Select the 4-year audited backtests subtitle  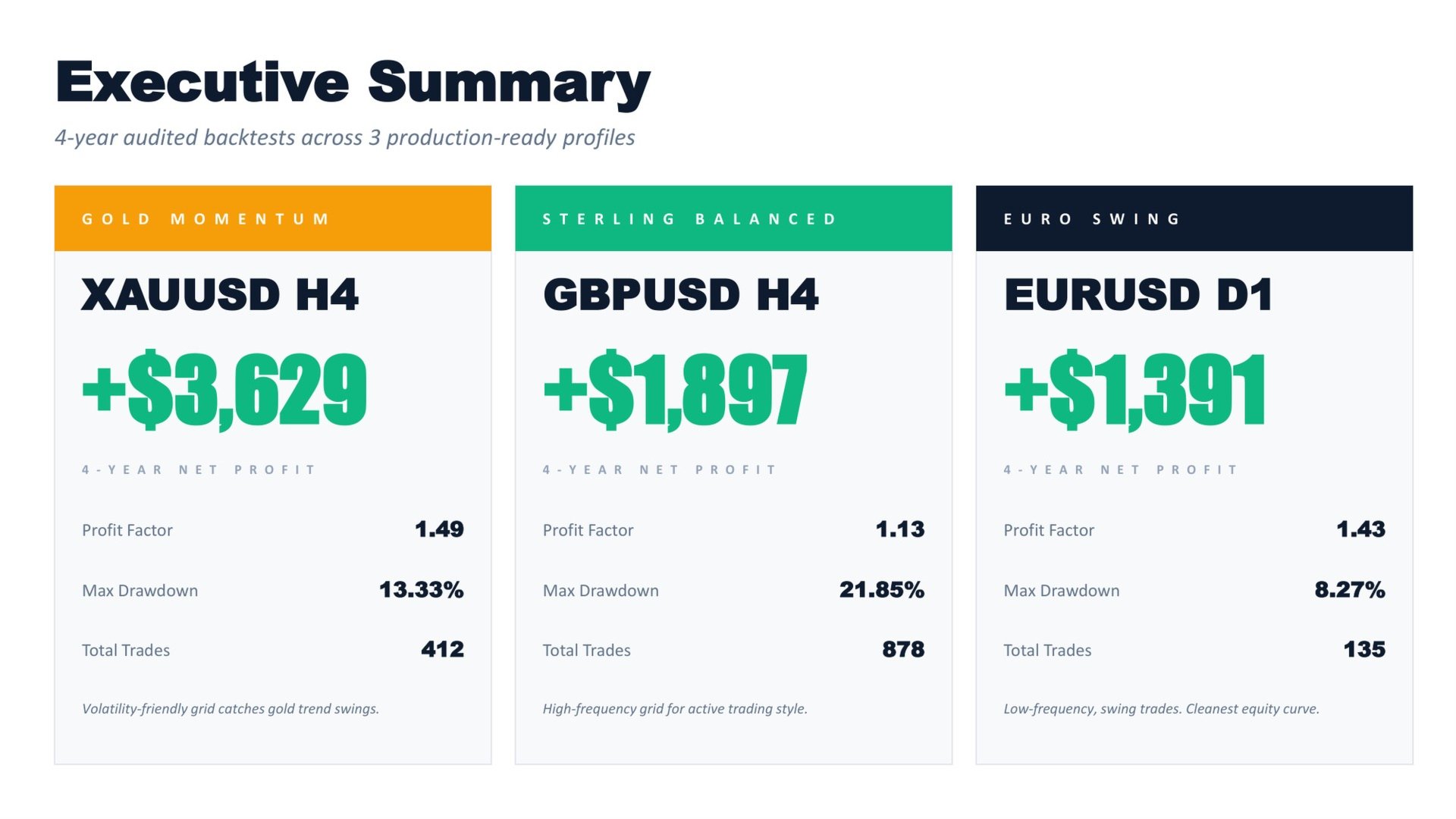pos(345,137)
